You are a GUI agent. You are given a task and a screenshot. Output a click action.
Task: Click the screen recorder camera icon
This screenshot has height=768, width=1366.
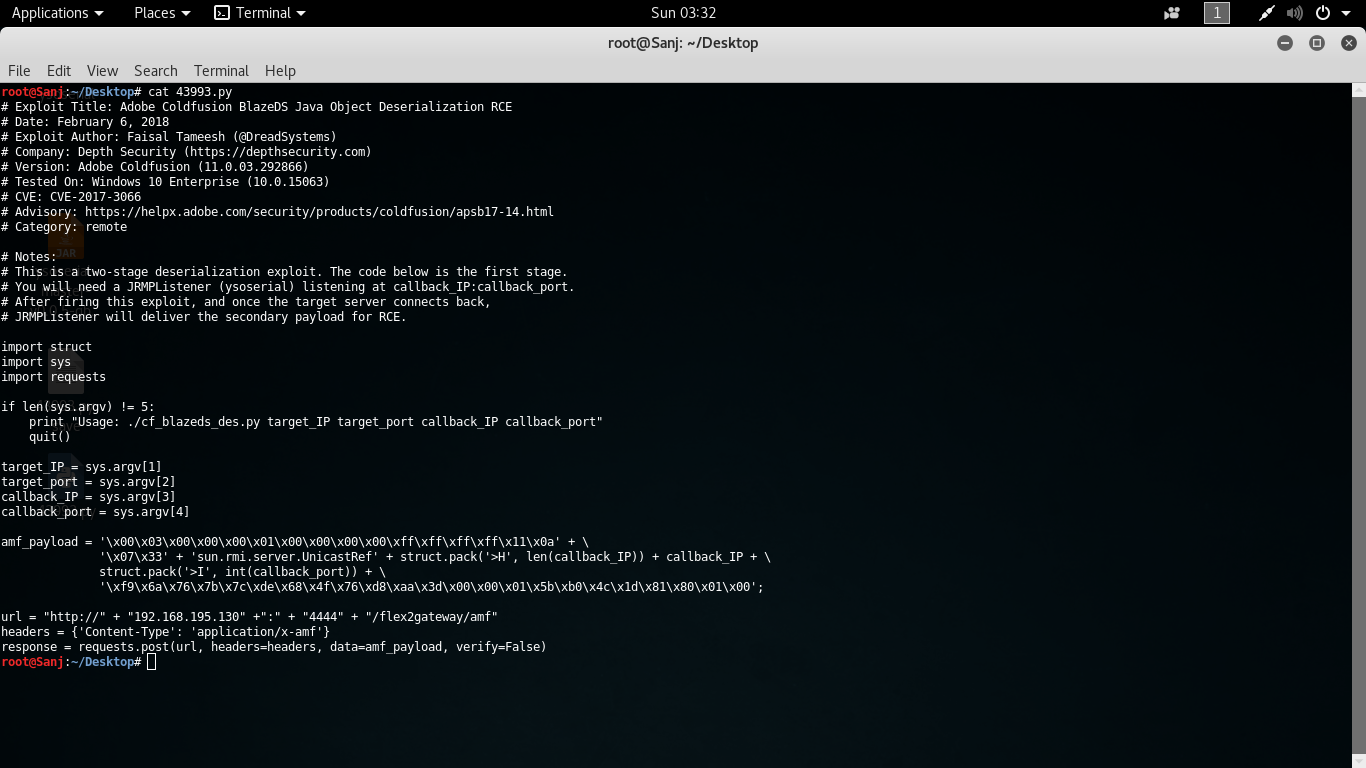click(1172, 13)
